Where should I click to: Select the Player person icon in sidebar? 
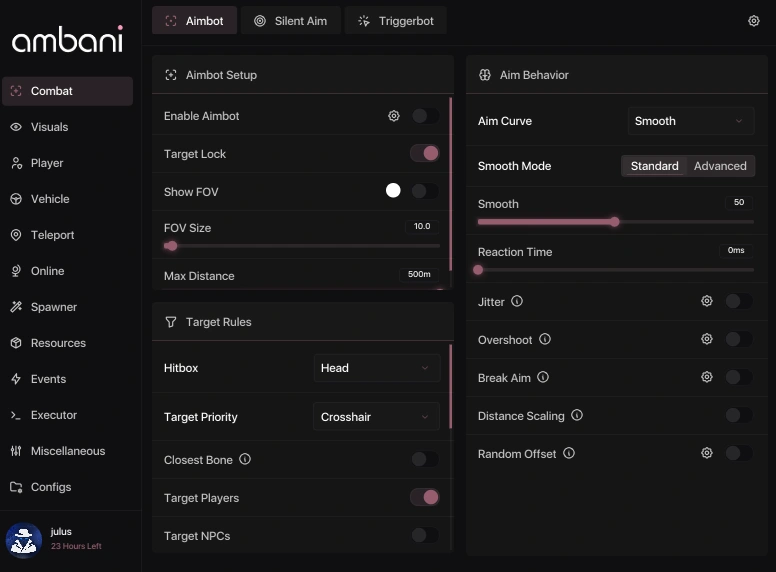[16, 163]
